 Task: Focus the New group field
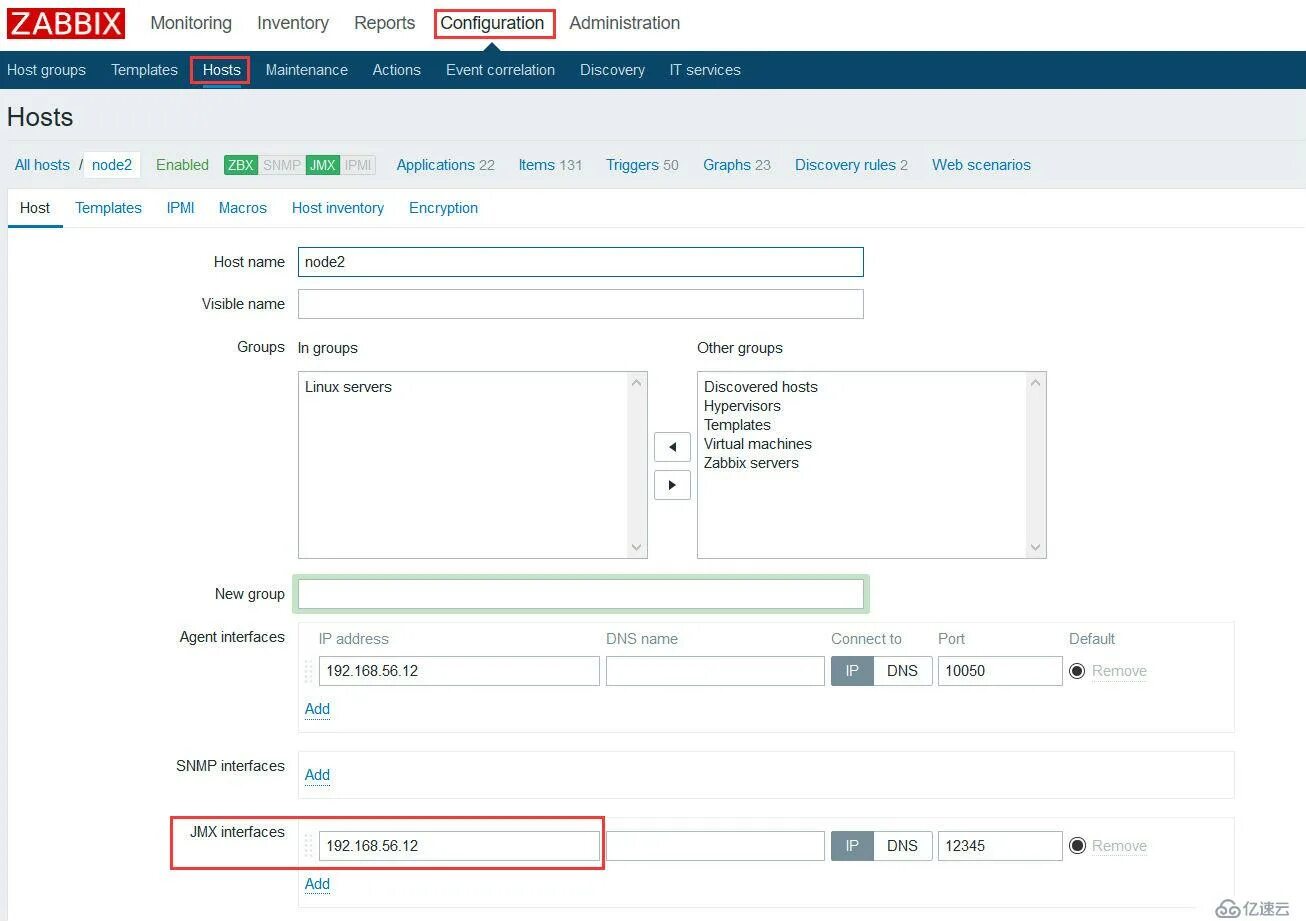tap(580, 594)
